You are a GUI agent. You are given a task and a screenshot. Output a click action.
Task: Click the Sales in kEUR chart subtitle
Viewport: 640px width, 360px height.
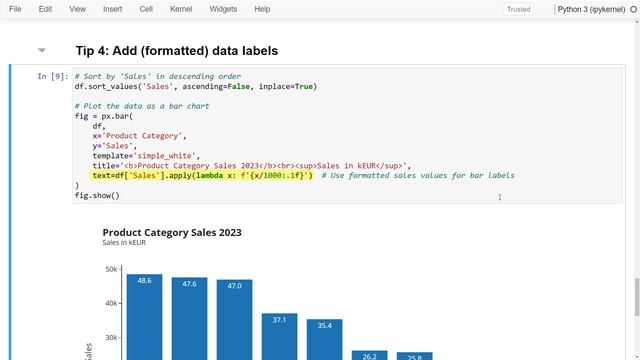[x=124, y=242]
